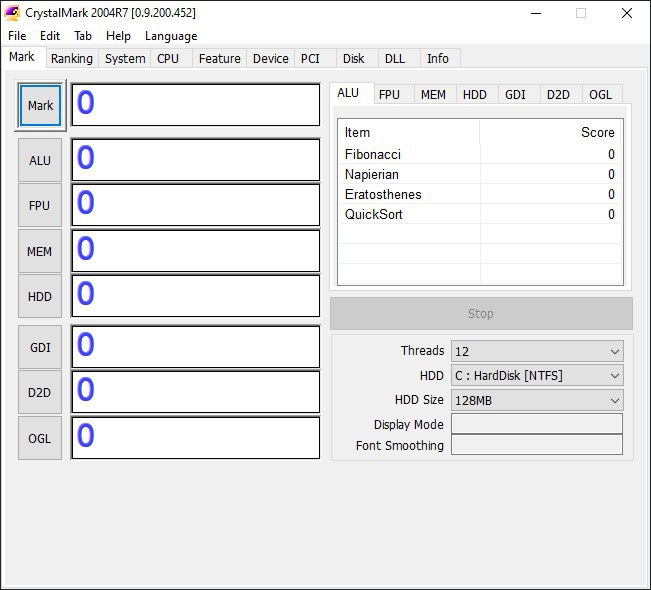Viewport: 651px width, 590px height.
Task: Run the D2D benchmark button
Action: tap(40, 392)
